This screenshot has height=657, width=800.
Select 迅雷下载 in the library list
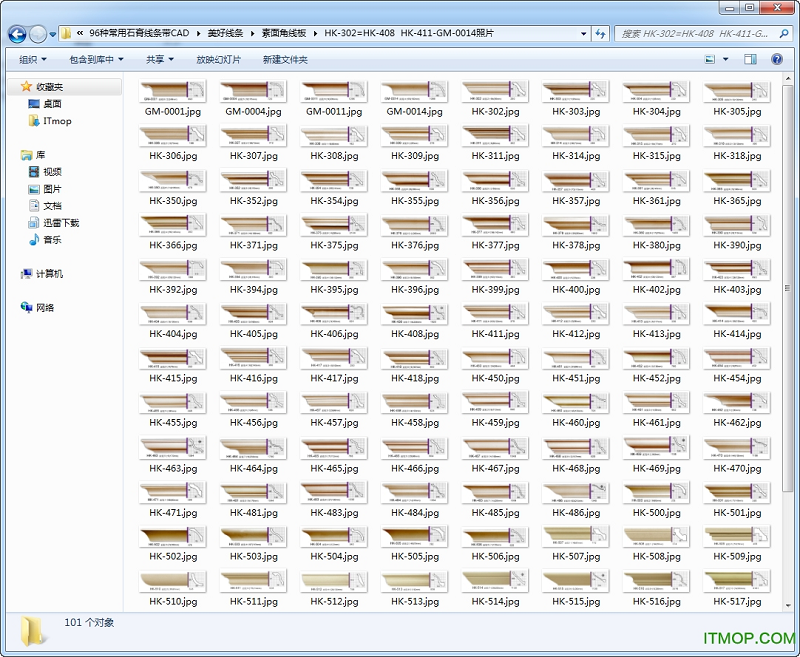(60, 223)
